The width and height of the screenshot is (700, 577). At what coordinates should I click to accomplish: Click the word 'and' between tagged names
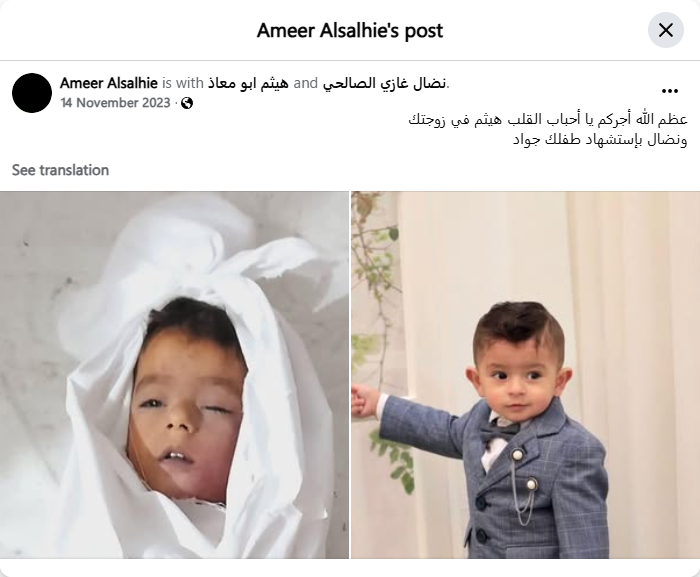[x=306, y=83]
